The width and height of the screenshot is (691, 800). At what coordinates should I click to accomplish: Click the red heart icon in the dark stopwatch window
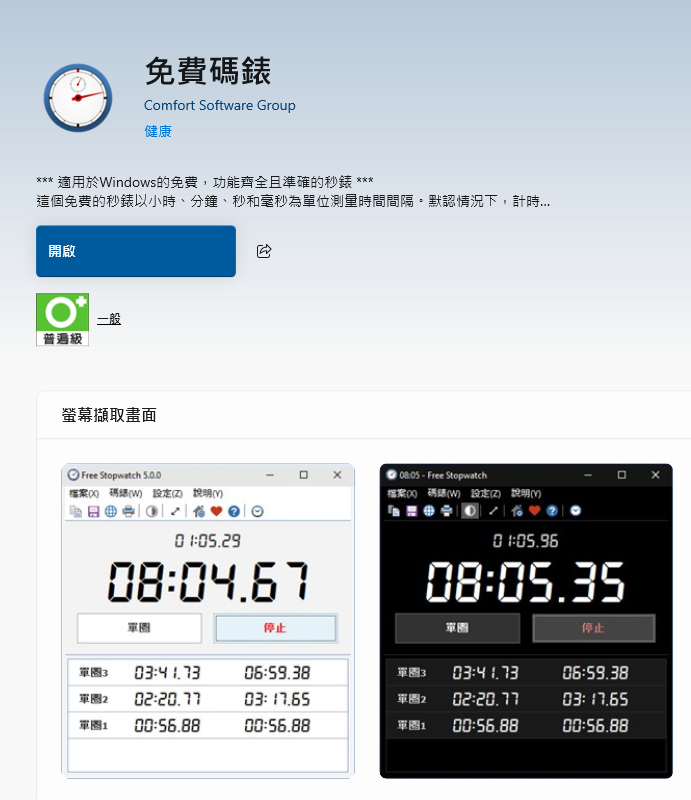coord(534,511)
